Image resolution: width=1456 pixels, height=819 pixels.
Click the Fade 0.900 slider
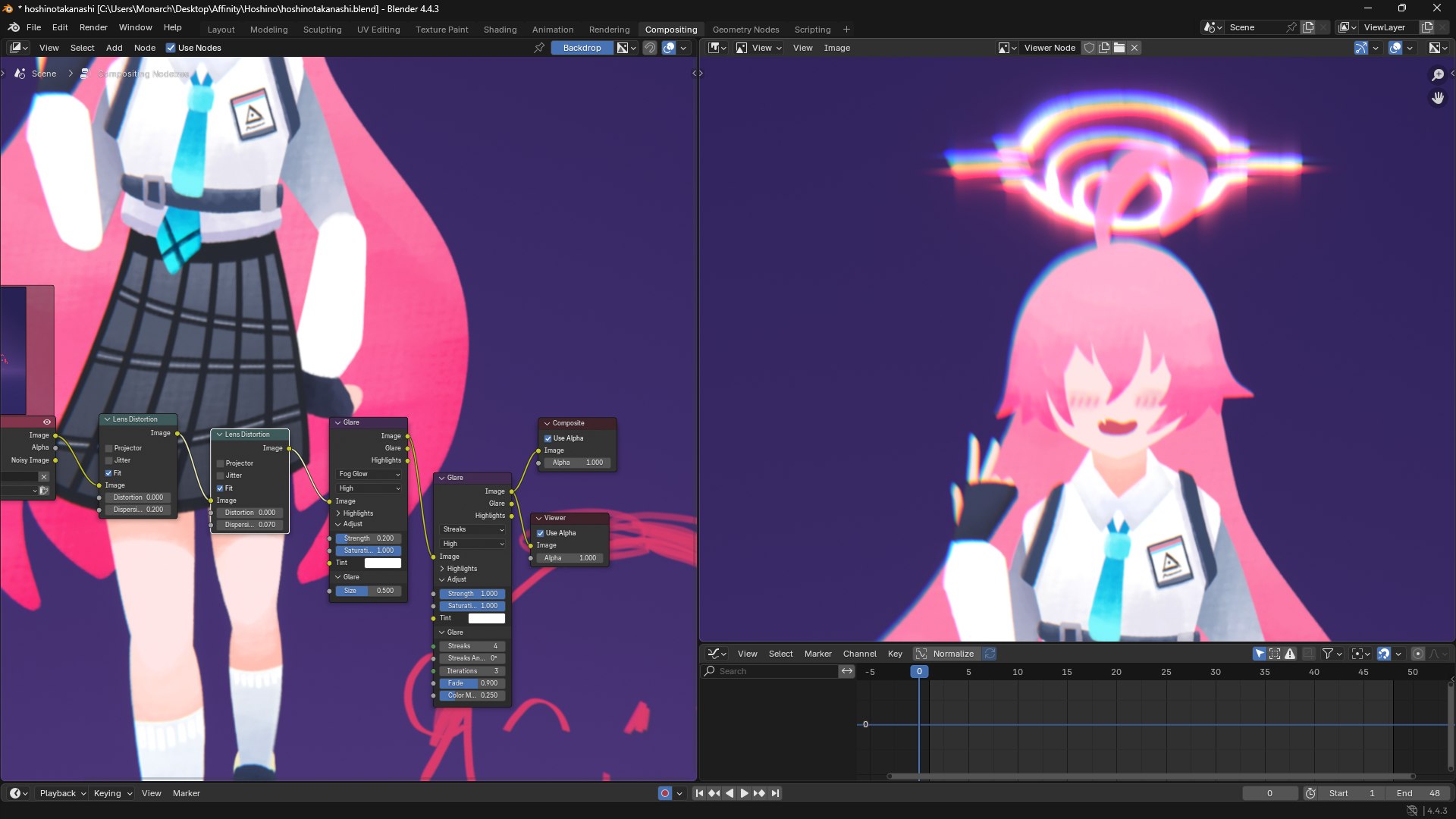coord(472,683)
